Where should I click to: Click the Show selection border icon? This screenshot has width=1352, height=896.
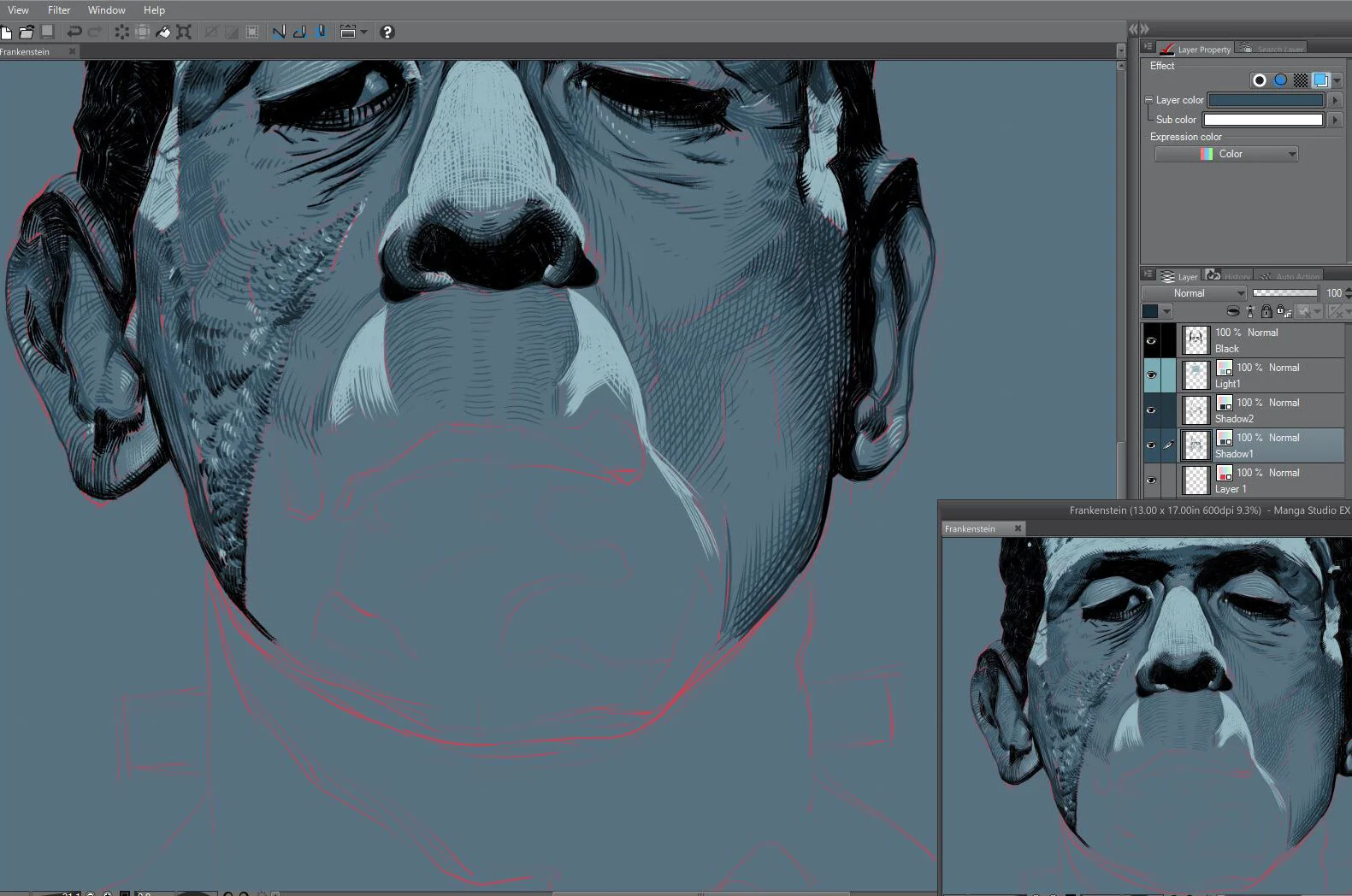coord(252,32)
